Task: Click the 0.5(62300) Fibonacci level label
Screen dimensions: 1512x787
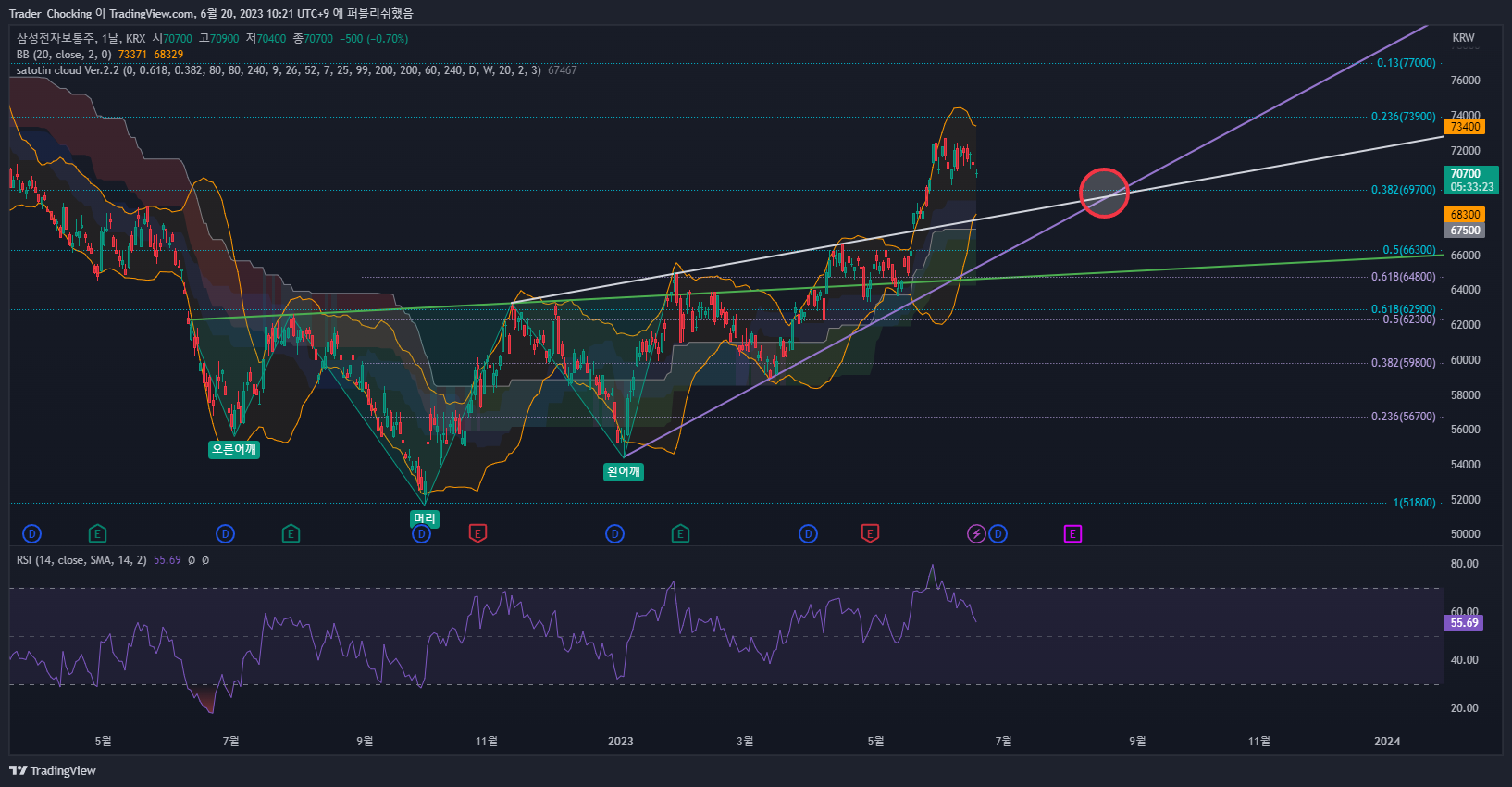Action: (x=1409, y=319)
